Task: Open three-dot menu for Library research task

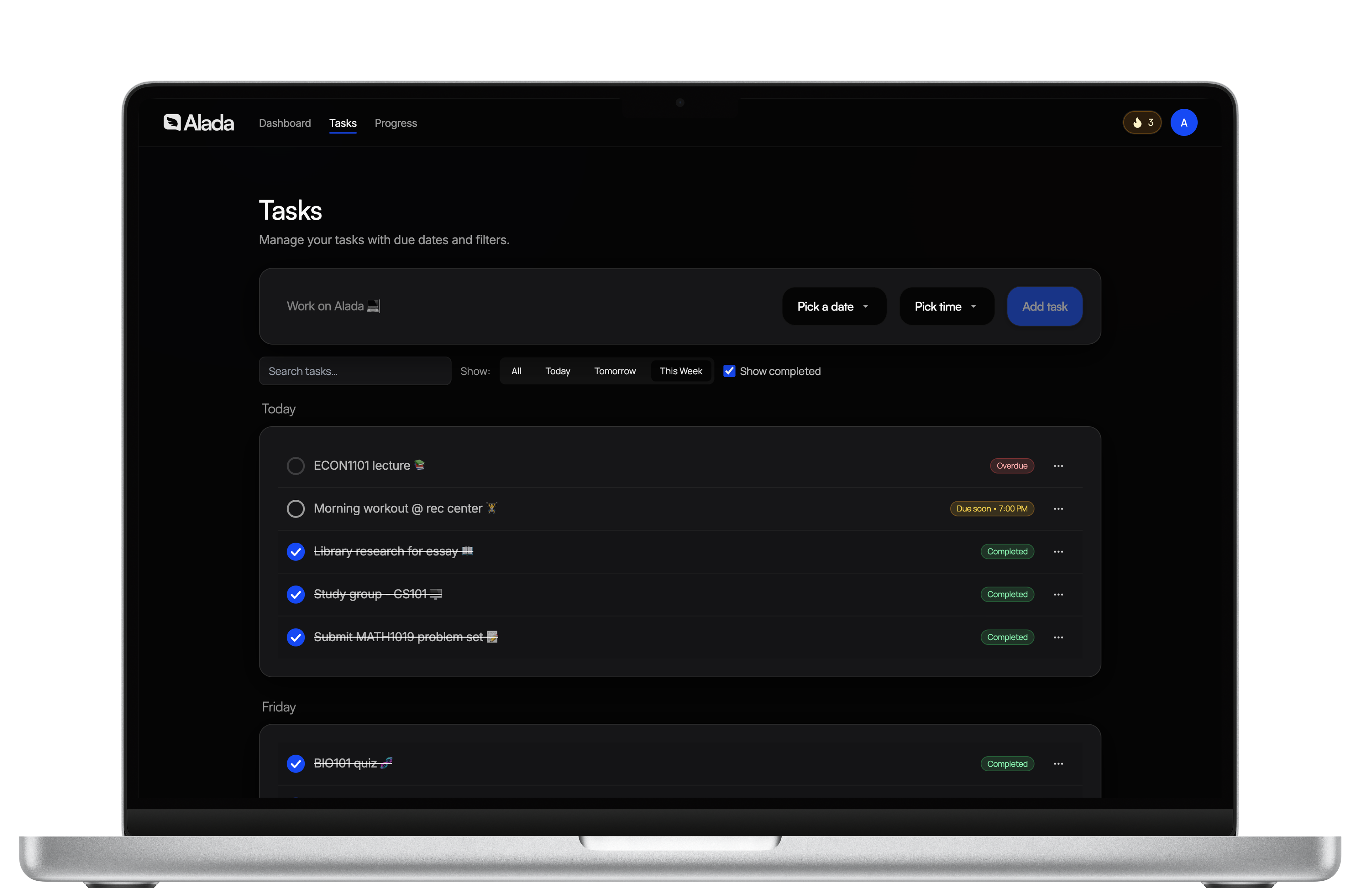Action: (1058, 551)
